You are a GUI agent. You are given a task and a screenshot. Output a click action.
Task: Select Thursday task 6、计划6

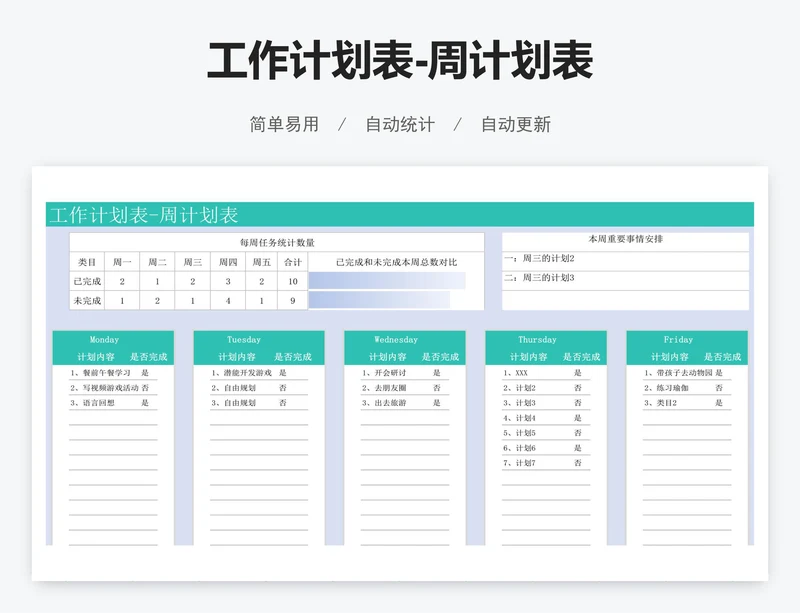(x=519, y=448)
